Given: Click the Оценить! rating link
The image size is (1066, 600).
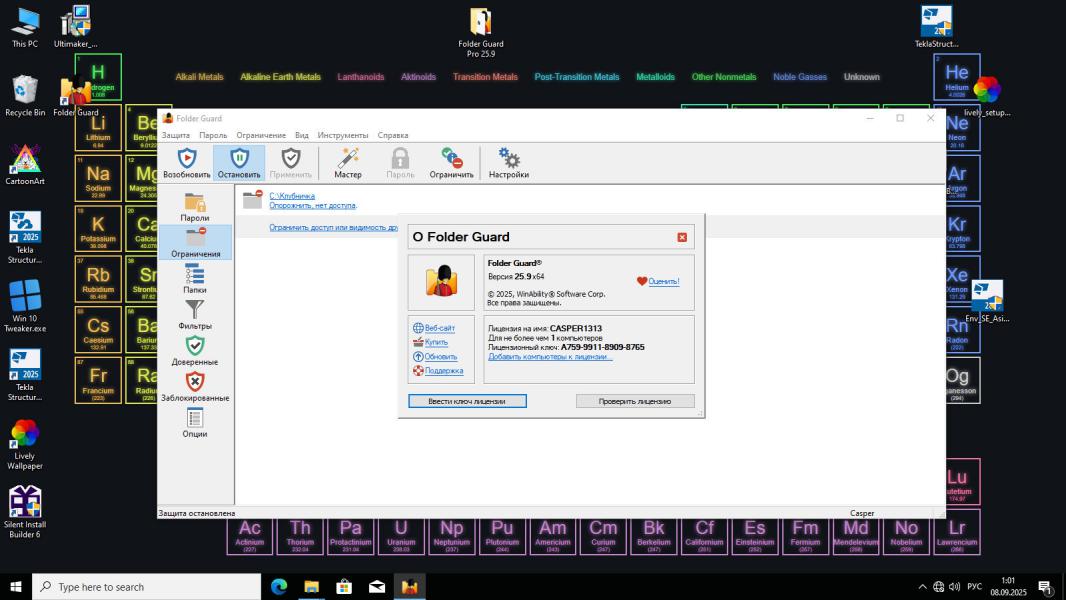Looking at the screenshot, I should [664, 281].
